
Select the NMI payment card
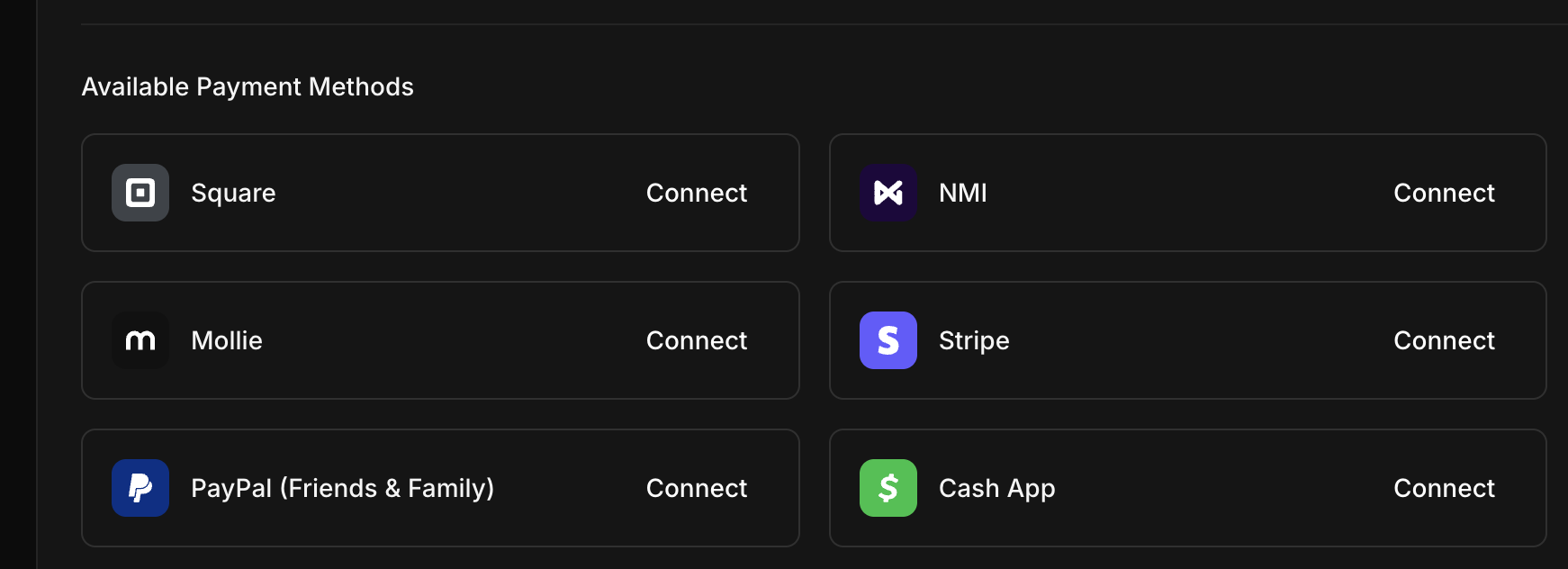tap(1188, 192)
